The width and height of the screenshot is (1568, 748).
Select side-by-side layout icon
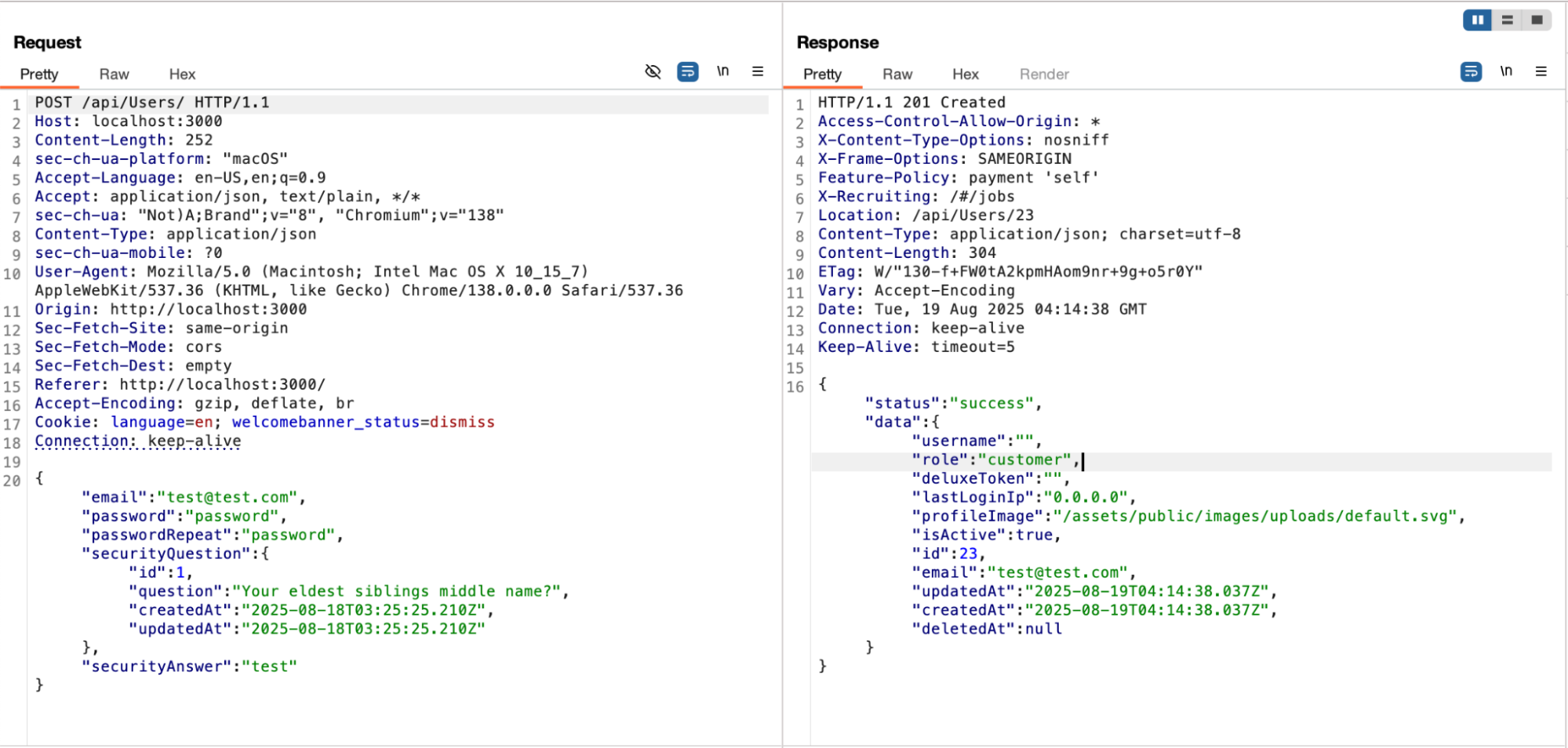(x=1478, y=20)
